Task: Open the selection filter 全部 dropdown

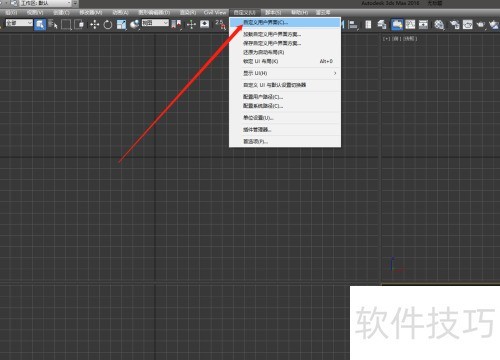Action: coord(19,23)
